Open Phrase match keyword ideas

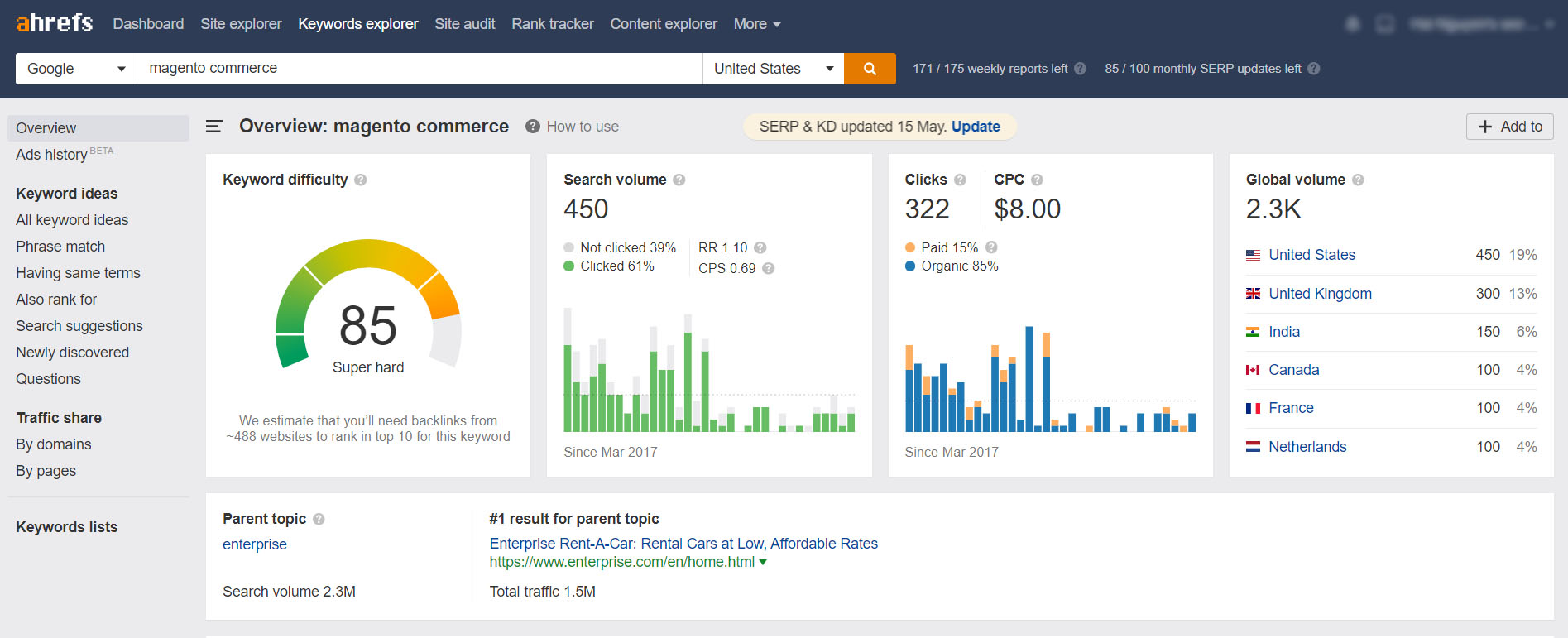pos(60,247)
